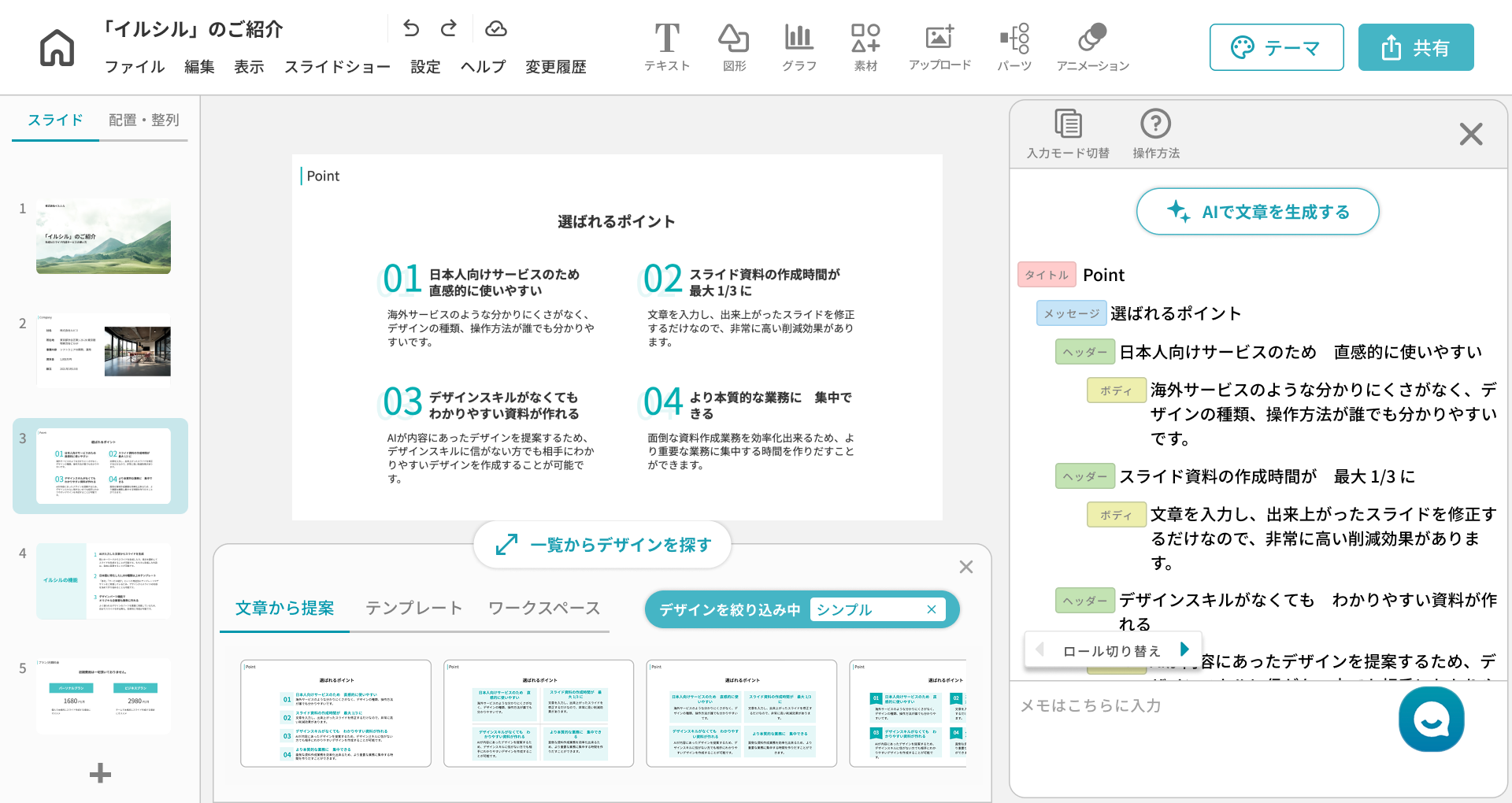
Task: Select slide 4 thumbnail
Action: pyautogui.click(x=103, y=580)
